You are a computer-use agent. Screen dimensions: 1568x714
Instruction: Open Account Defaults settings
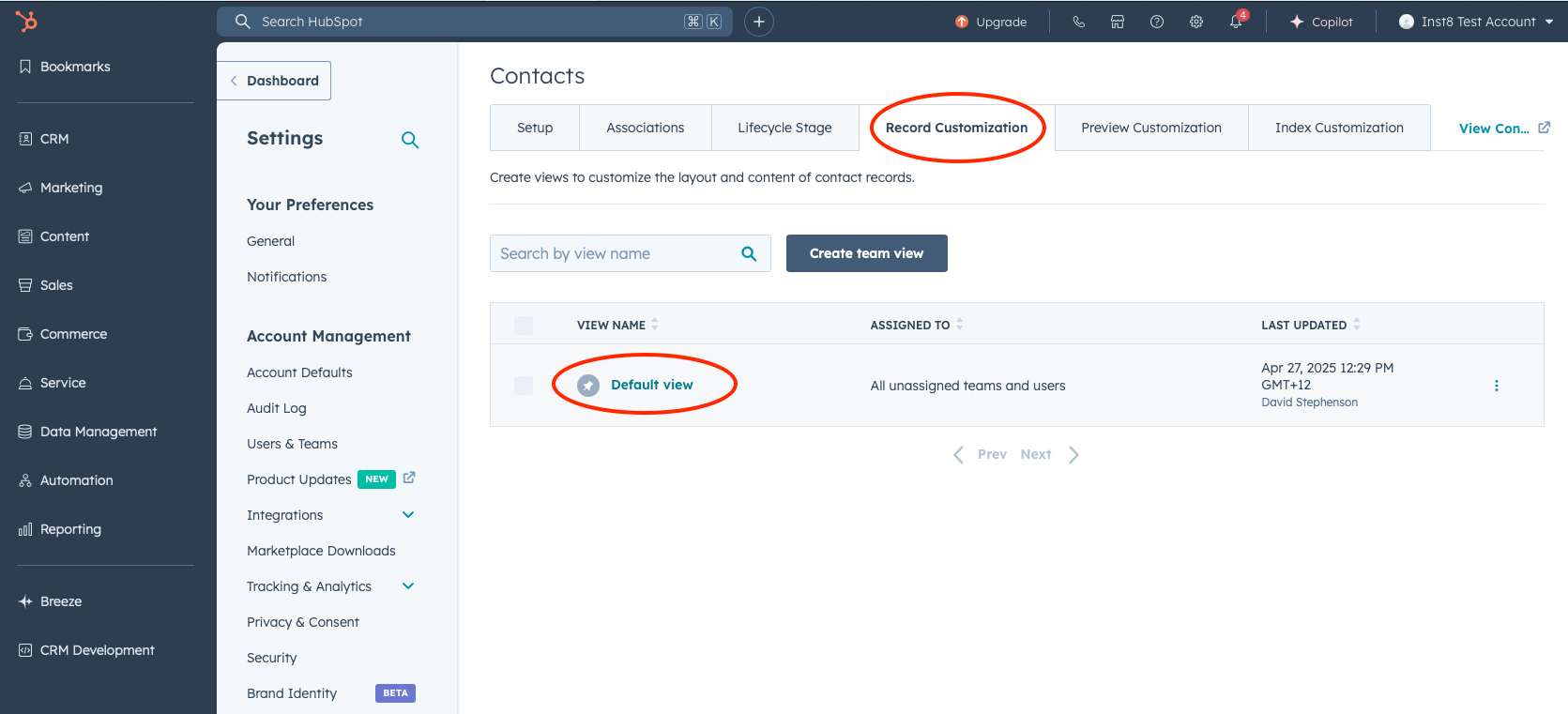[299, 372]
